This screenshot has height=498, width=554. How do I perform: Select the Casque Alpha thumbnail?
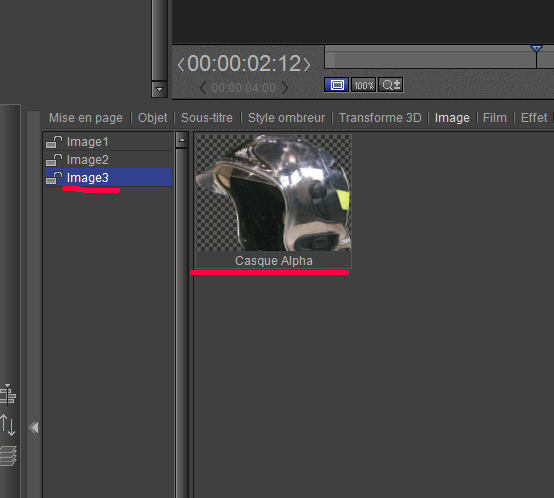pyautogui.click(x=273, y=201)
